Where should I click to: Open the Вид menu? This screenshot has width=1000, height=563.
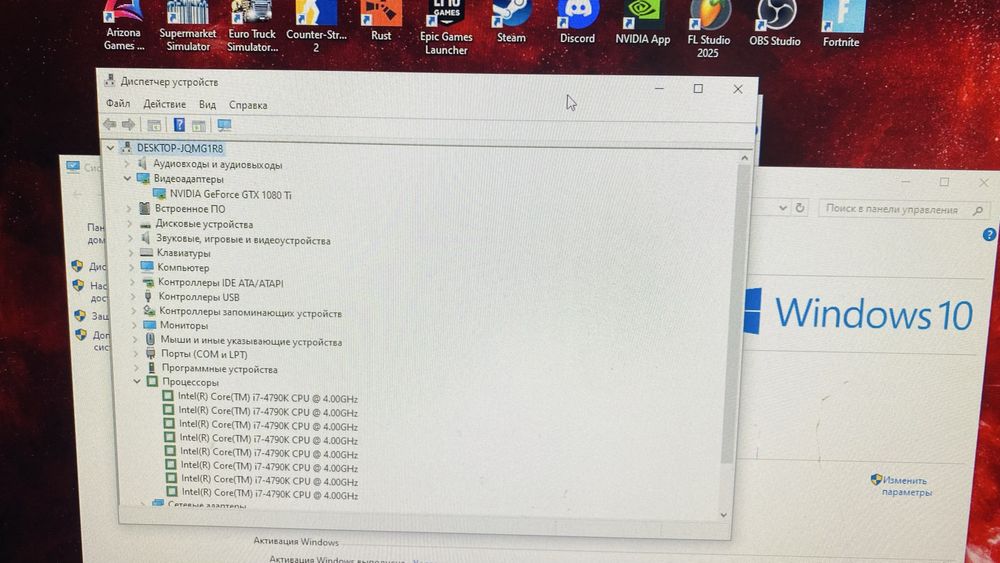coord(207,105)
